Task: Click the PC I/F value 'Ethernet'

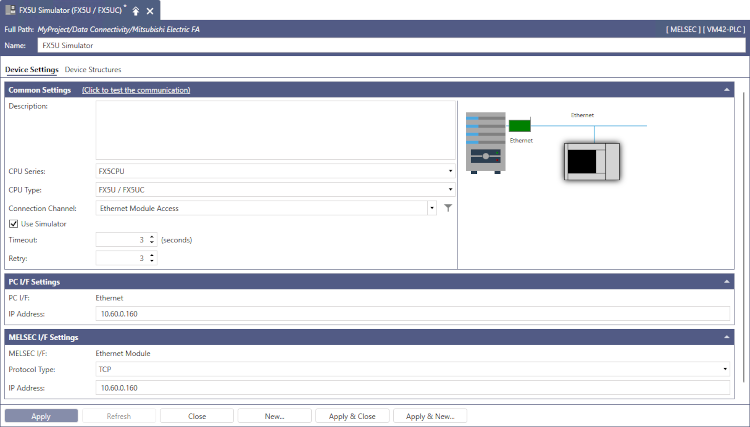Action: click(x=109, y=297)
